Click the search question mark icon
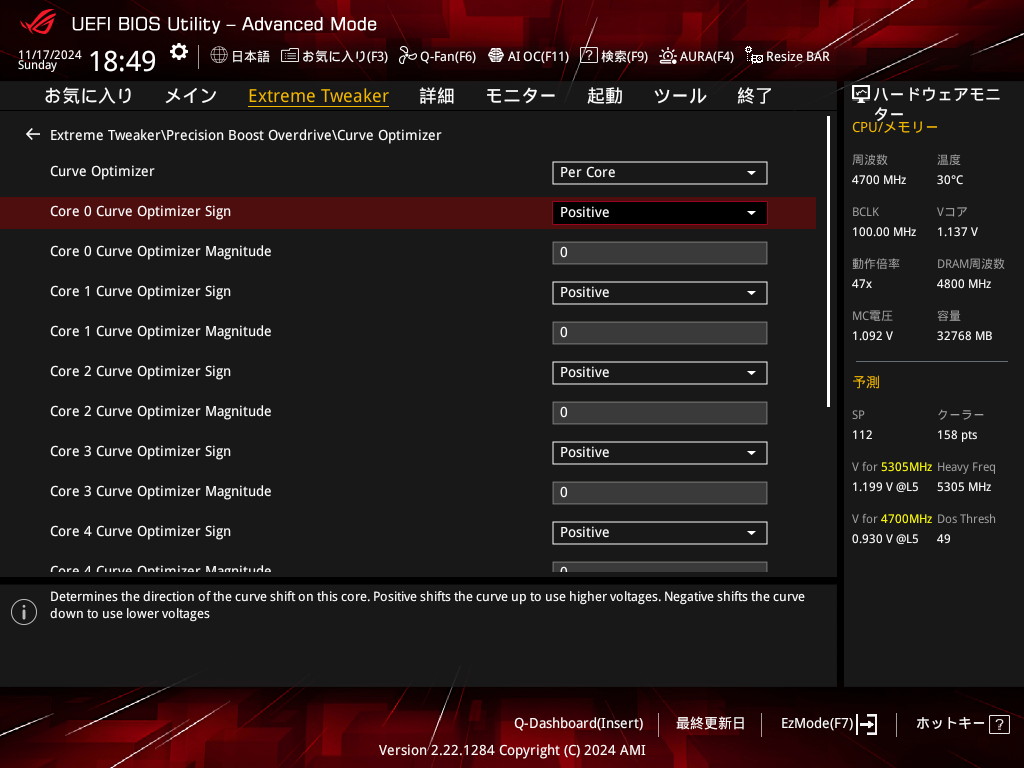The image size is (1024, 768). coord(588,56)
